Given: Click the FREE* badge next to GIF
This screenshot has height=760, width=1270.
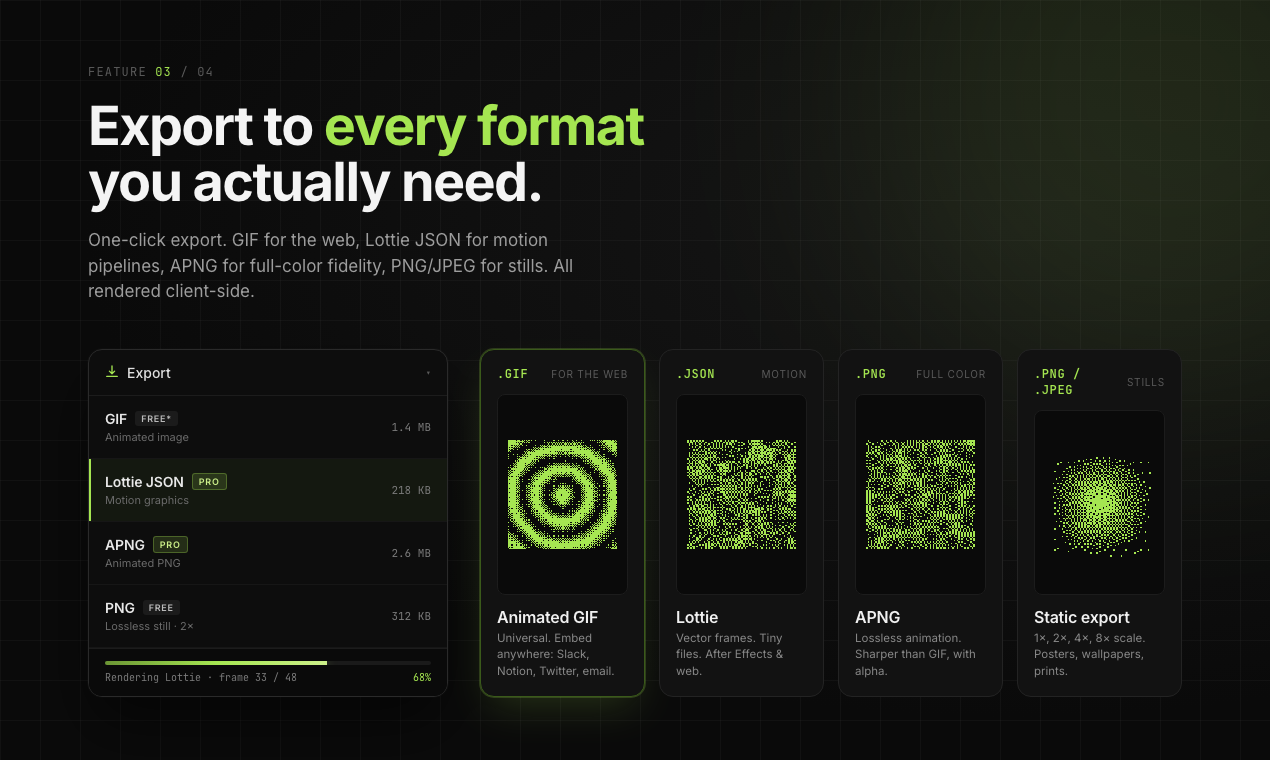Looking at the screenshot, I should pos(156,419).
